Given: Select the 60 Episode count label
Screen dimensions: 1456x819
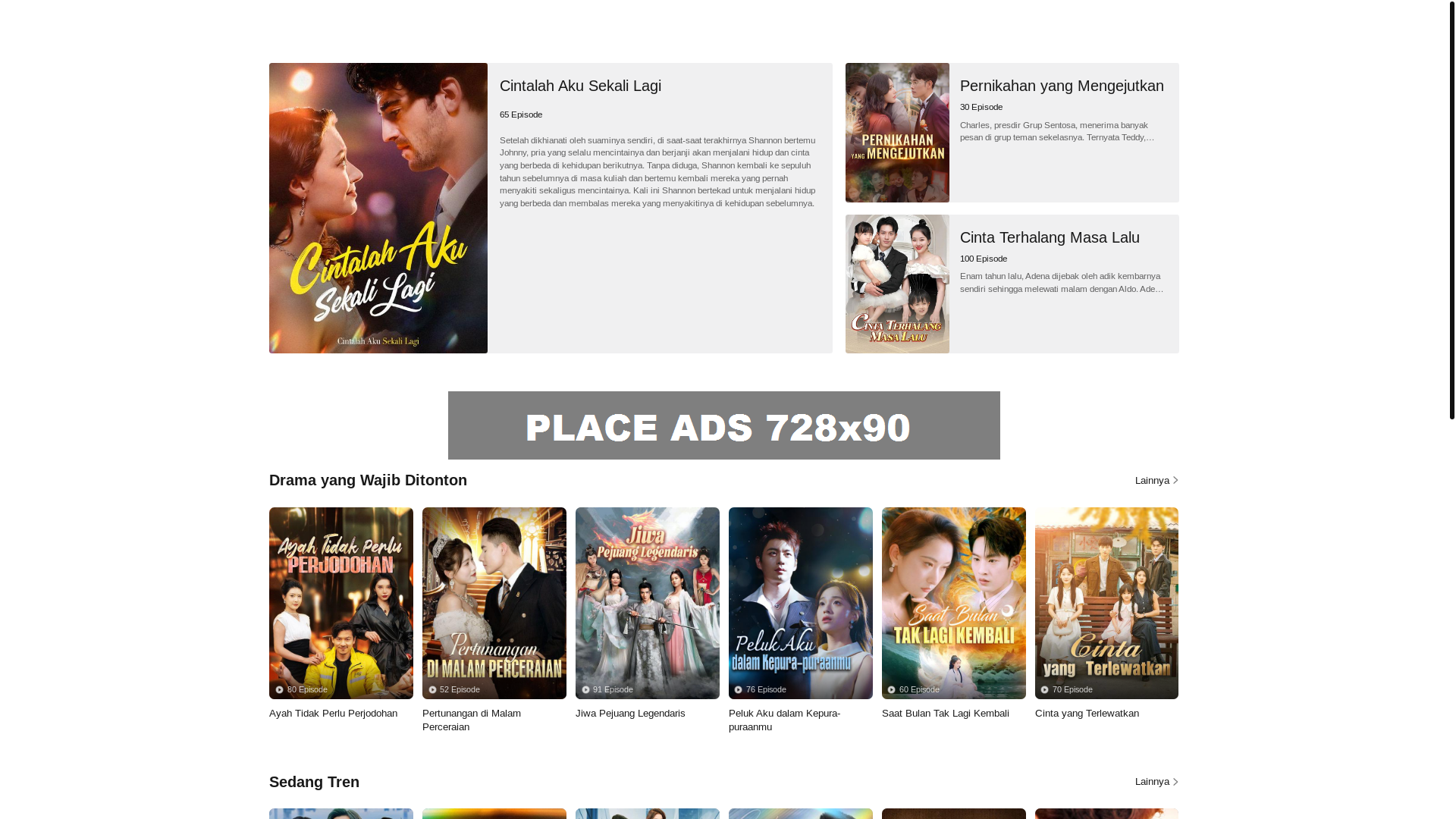Looking at the screenshot, I should click(x=919, y=690).
